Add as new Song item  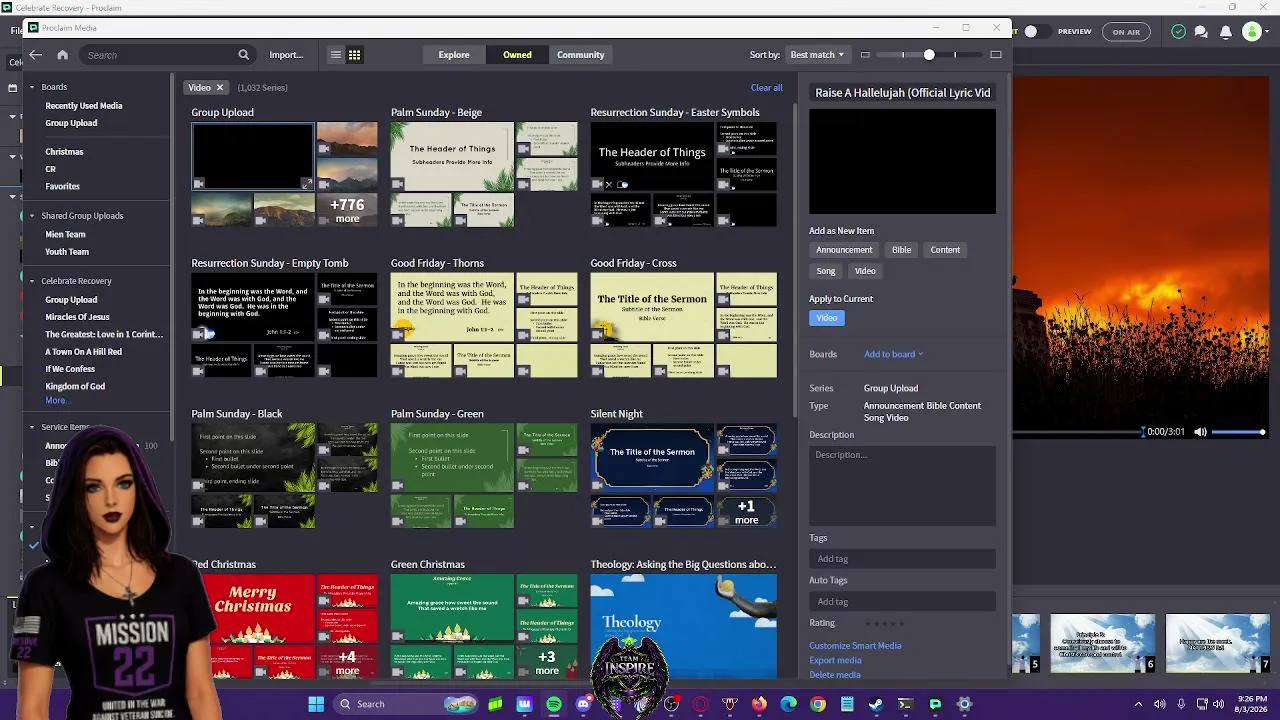826,271
